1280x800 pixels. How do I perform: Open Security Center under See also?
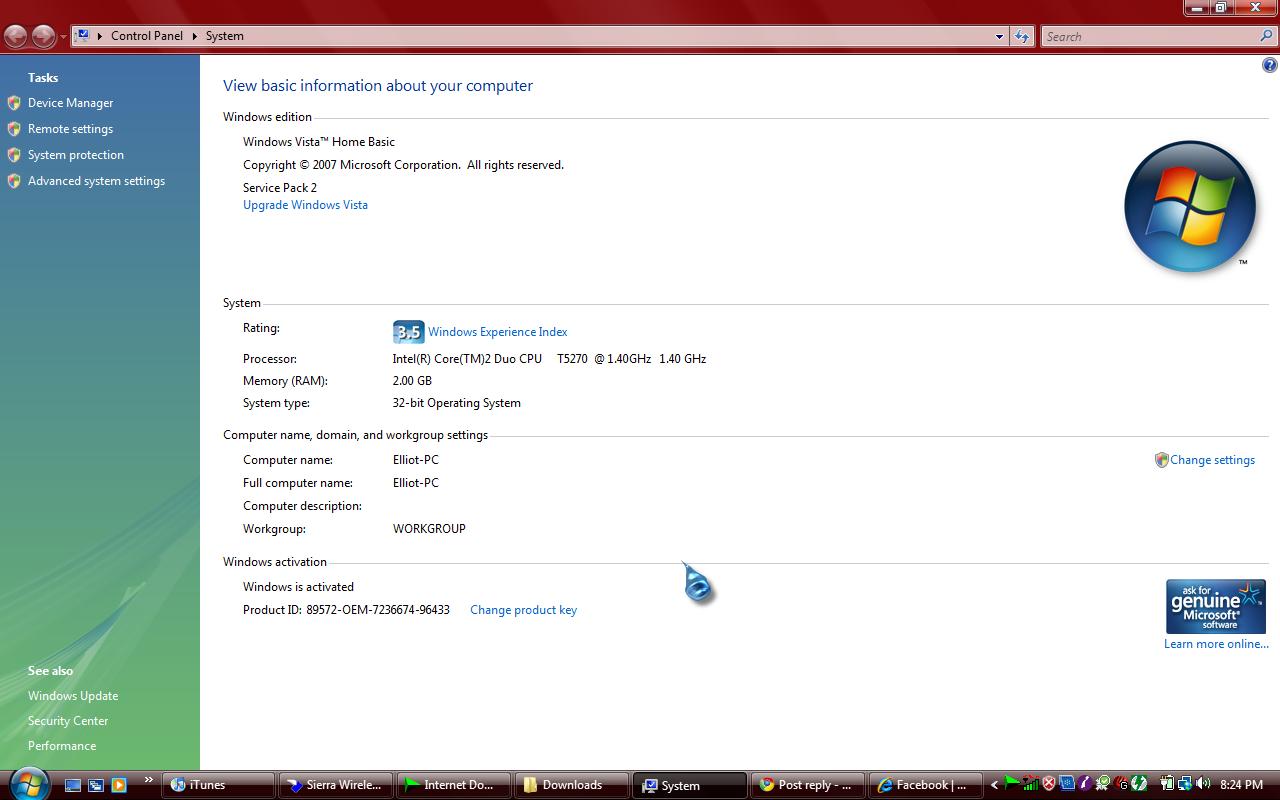(x=68, y=721)
